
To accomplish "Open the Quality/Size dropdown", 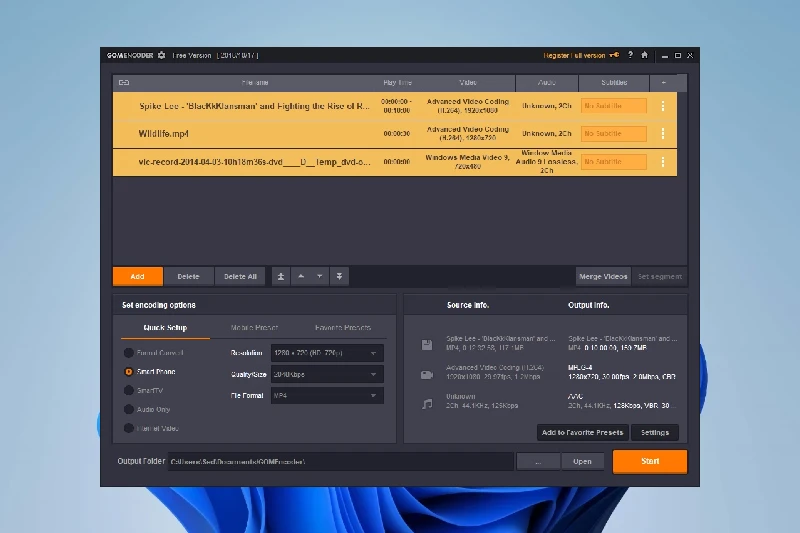I will pos(327,374).
